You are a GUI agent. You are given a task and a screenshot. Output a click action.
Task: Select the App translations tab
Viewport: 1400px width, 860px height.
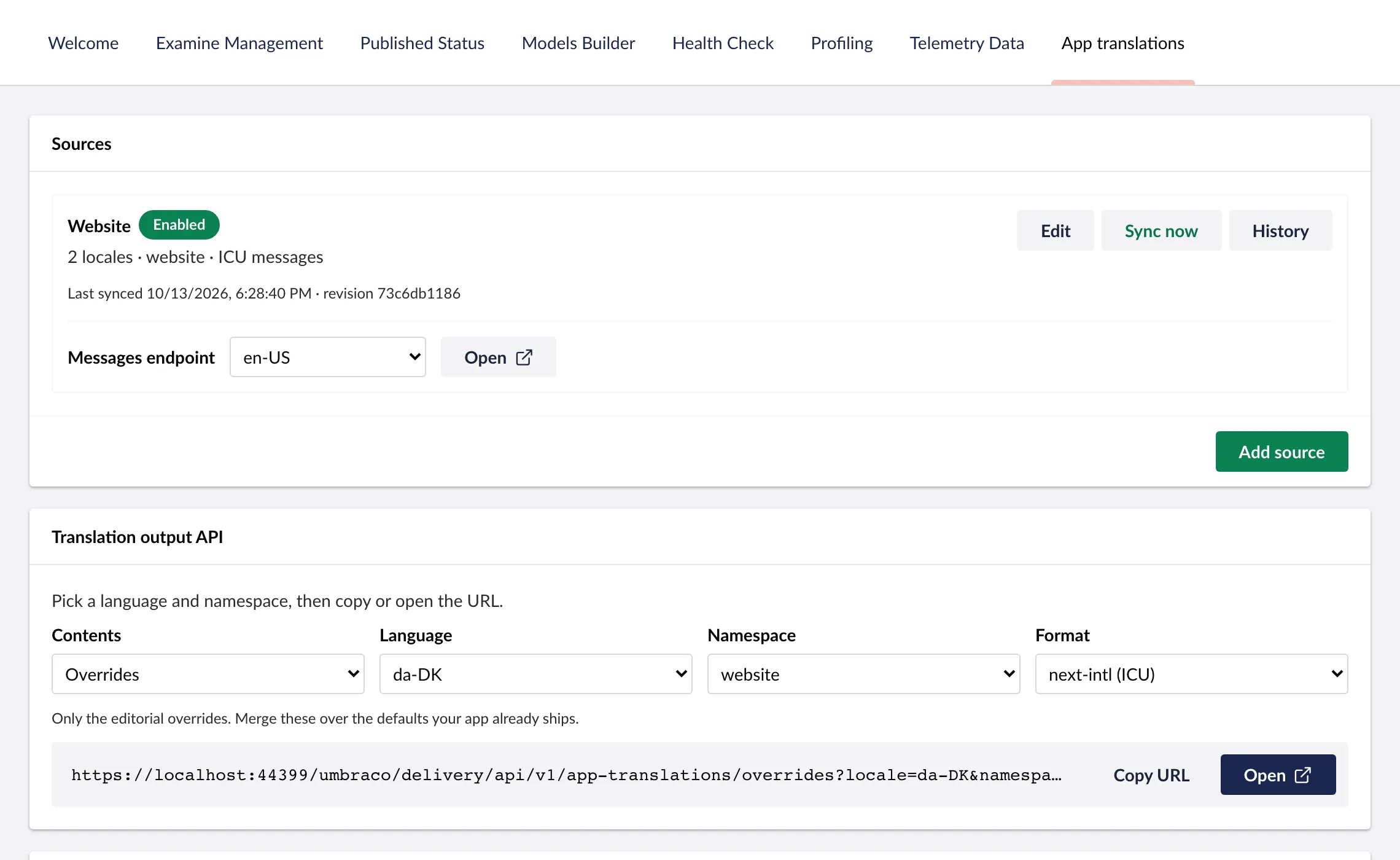click(1123, 43)
